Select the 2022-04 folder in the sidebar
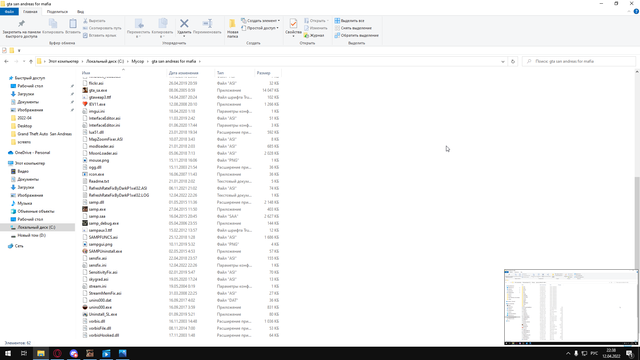Viewport: 640px width, 360px height. click(x=24, y=118)
